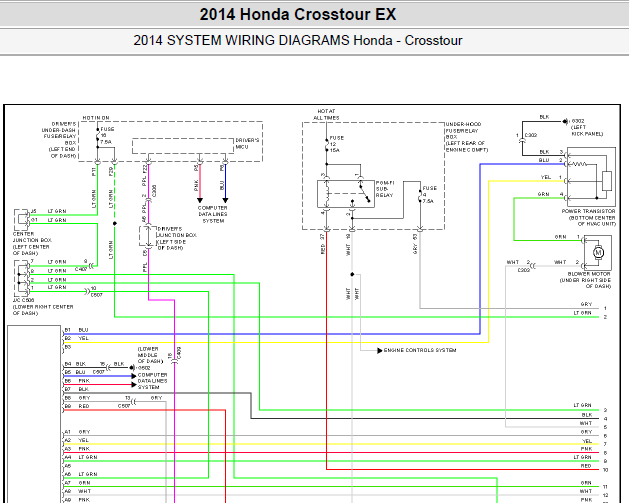Click the G302 ground point symbol
Viewport: 629px width, 503px height.
[565, 121]
